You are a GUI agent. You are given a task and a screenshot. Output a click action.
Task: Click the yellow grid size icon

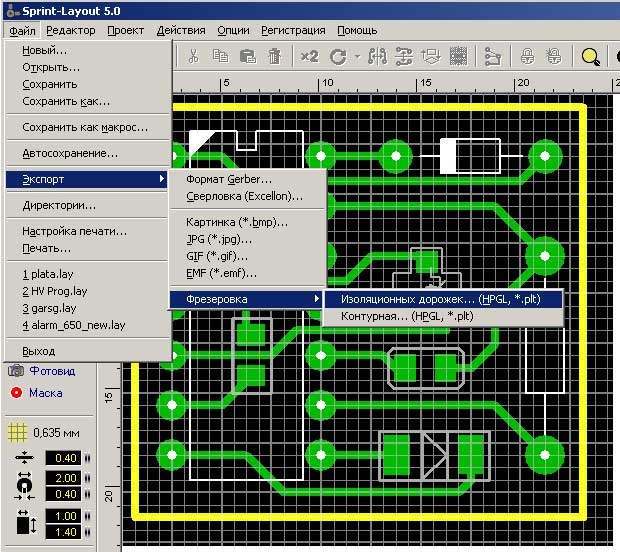point(17,432)
